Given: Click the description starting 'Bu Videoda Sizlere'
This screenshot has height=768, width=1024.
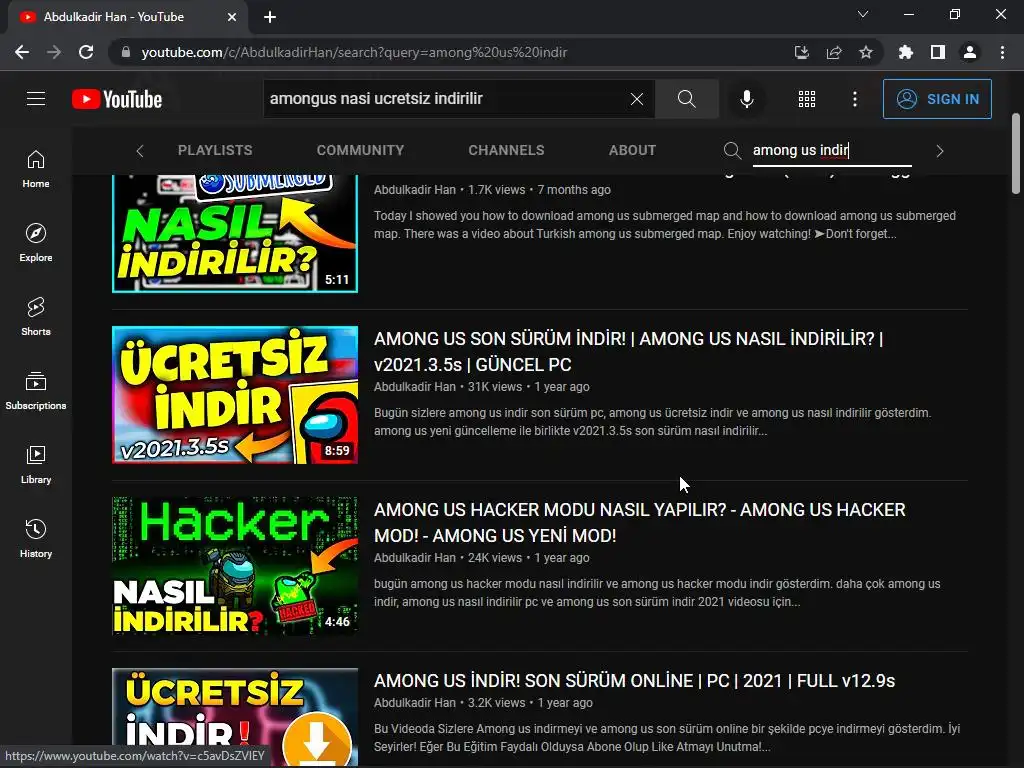Looking at the screenshot, I should pos(667,737).
